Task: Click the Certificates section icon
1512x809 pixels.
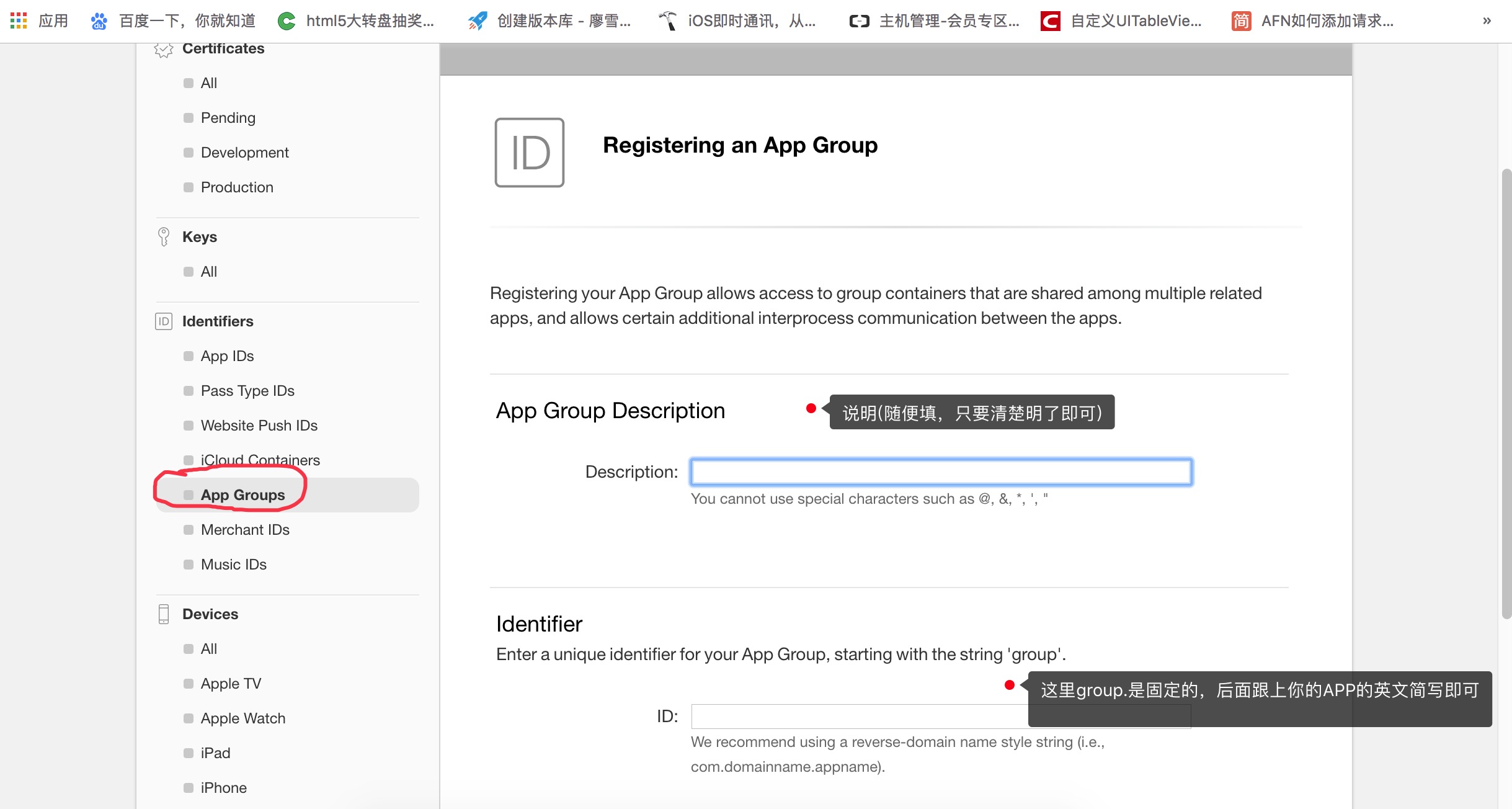Action: 163,49
